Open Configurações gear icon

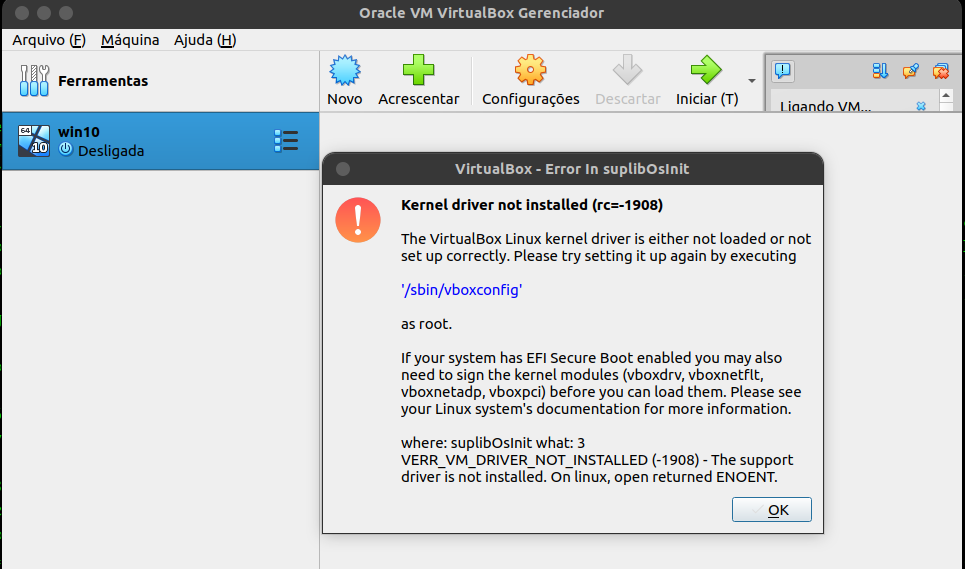click(530, 70)
